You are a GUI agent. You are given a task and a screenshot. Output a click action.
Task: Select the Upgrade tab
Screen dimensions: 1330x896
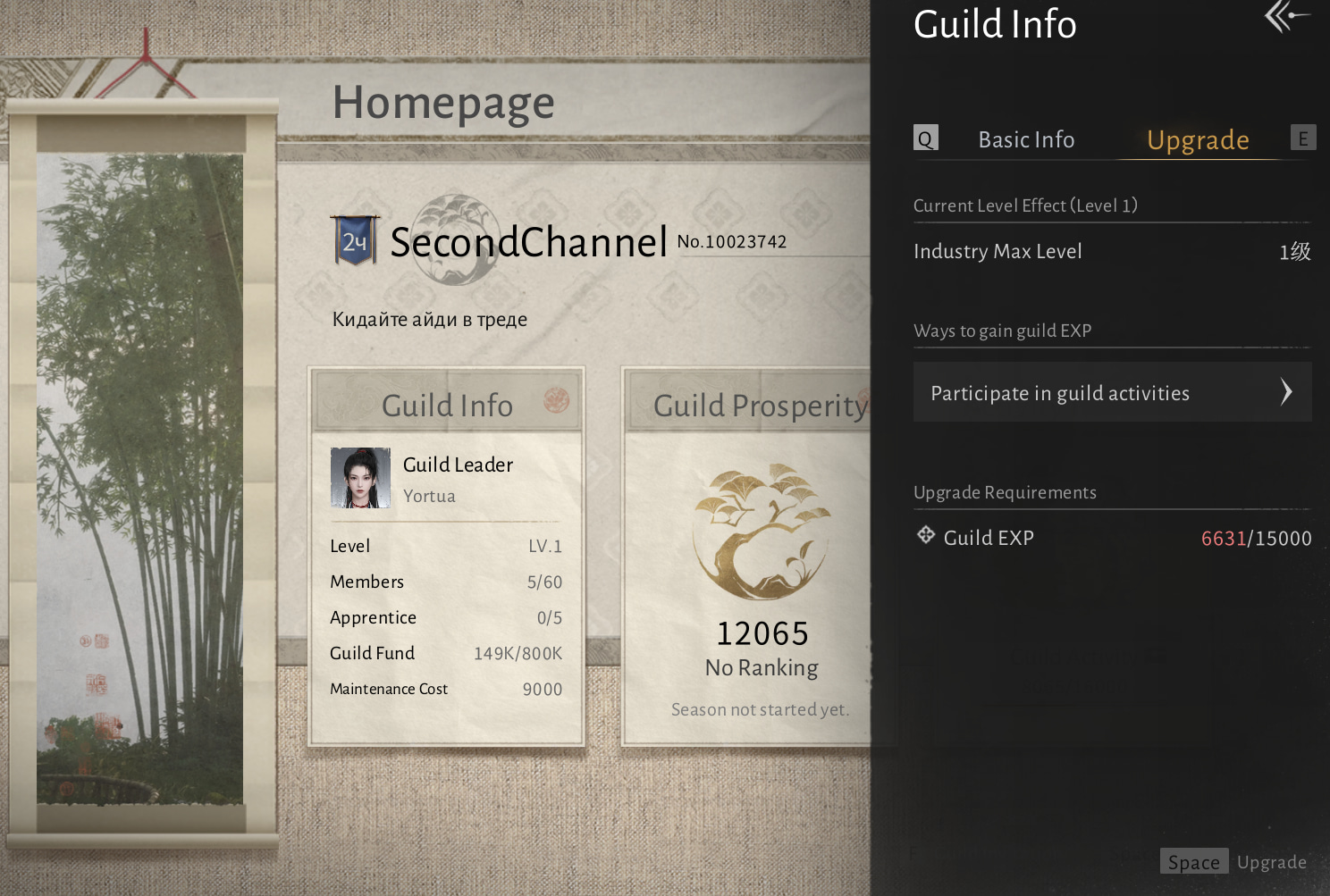(x=1198, y=140)
